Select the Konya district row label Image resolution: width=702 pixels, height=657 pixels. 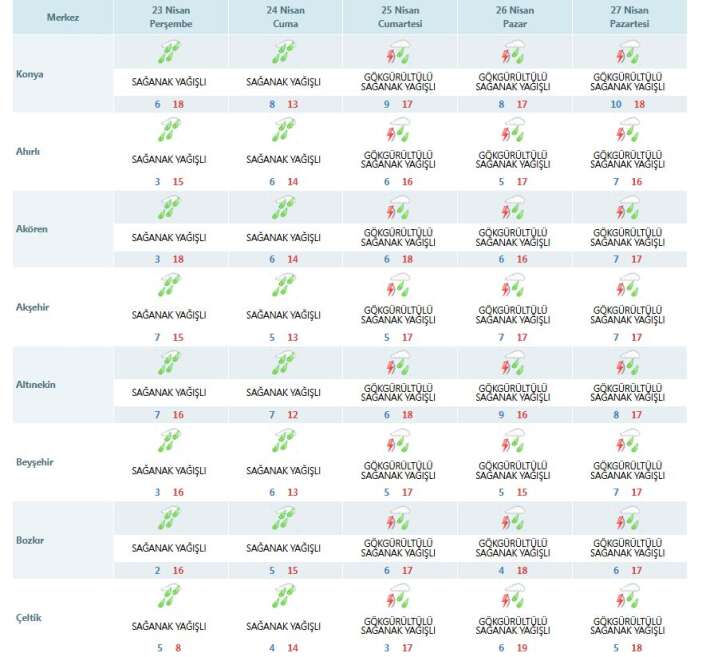click(31, 73)
